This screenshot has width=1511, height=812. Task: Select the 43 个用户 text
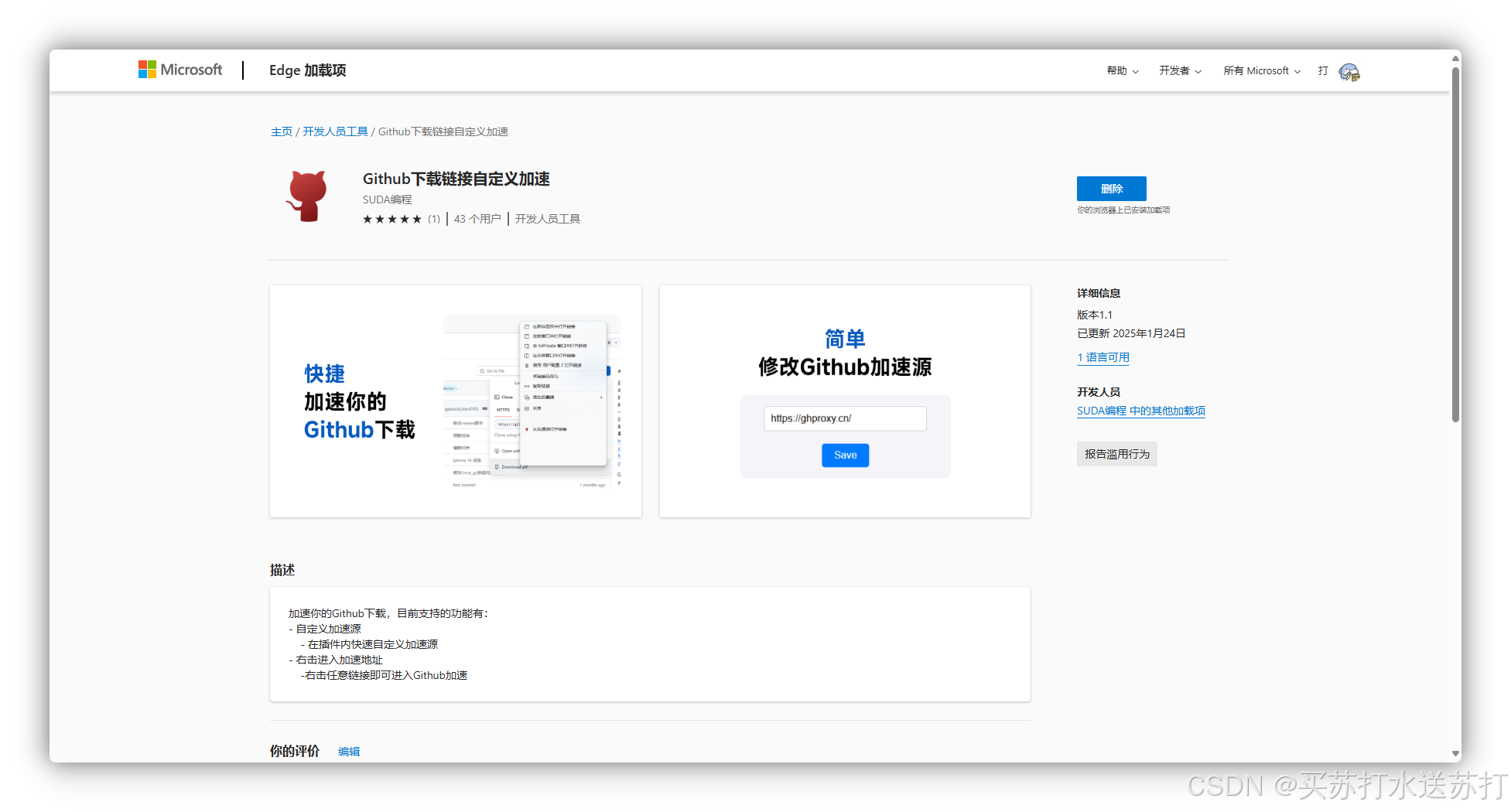[477, 219]
